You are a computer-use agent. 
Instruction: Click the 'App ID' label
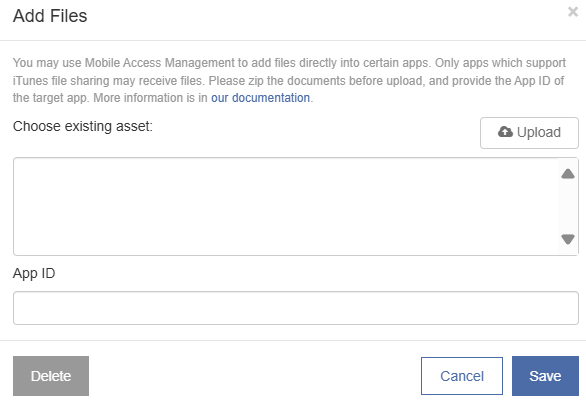click(x=34, y=274)
